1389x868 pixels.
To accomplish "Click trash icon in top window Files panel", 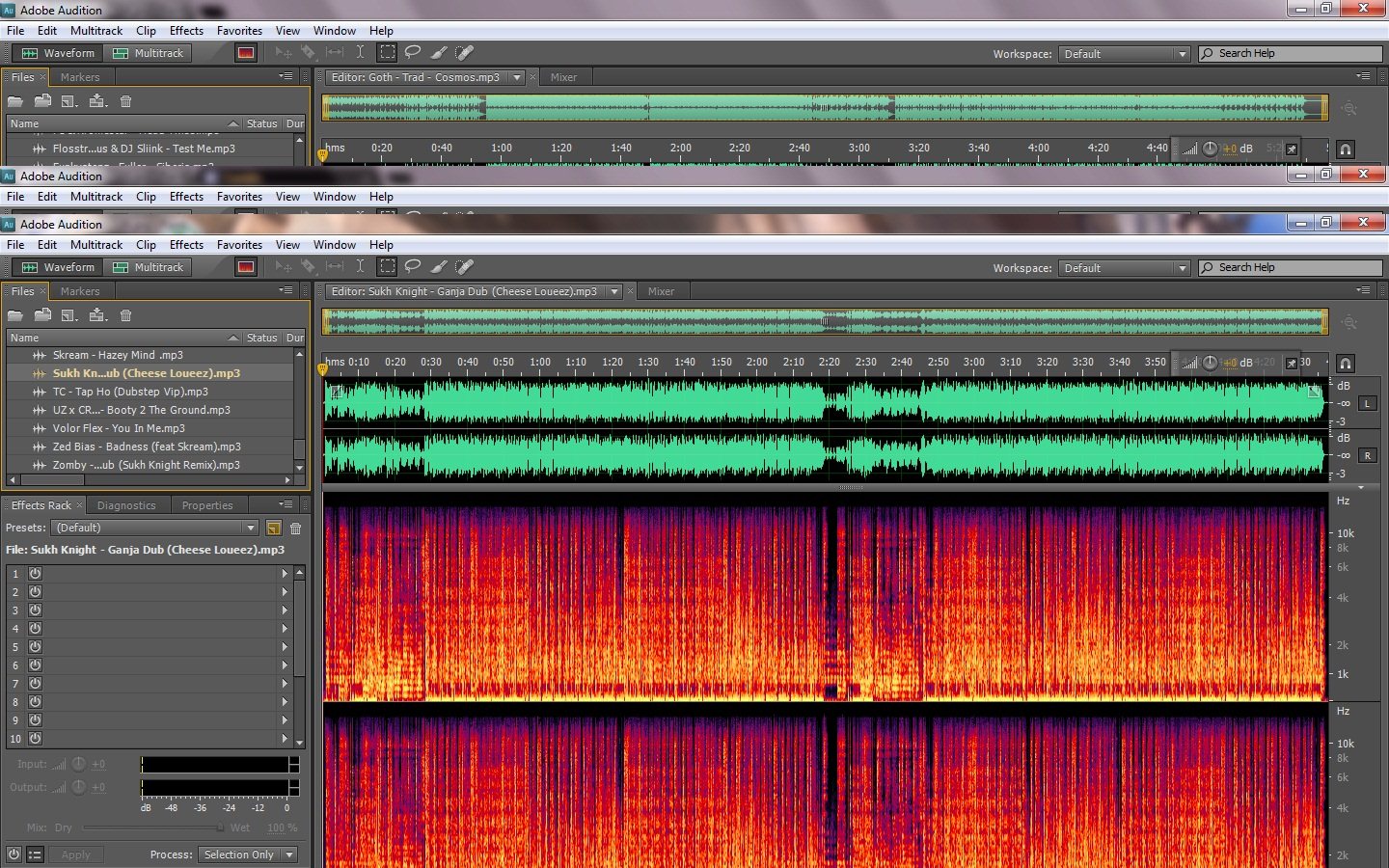I will [x=125, y=101].
